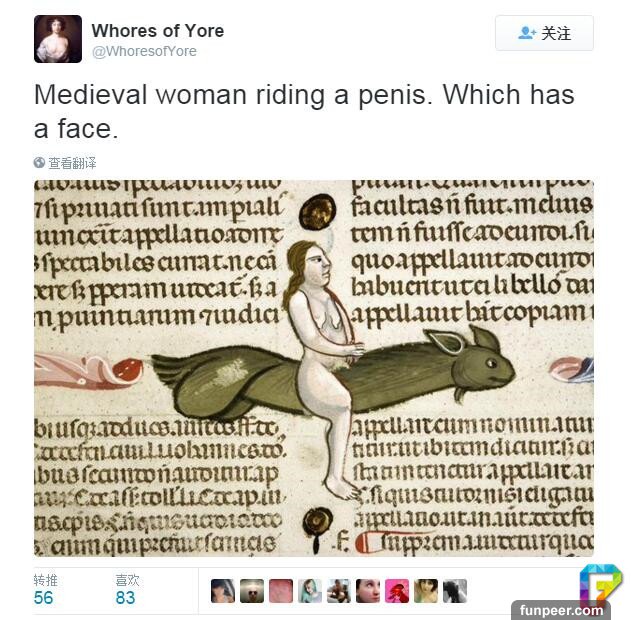Click the globe icon beside 查看翻译
The height and width of the screenshot is (620, 631).
click(39, 163)
